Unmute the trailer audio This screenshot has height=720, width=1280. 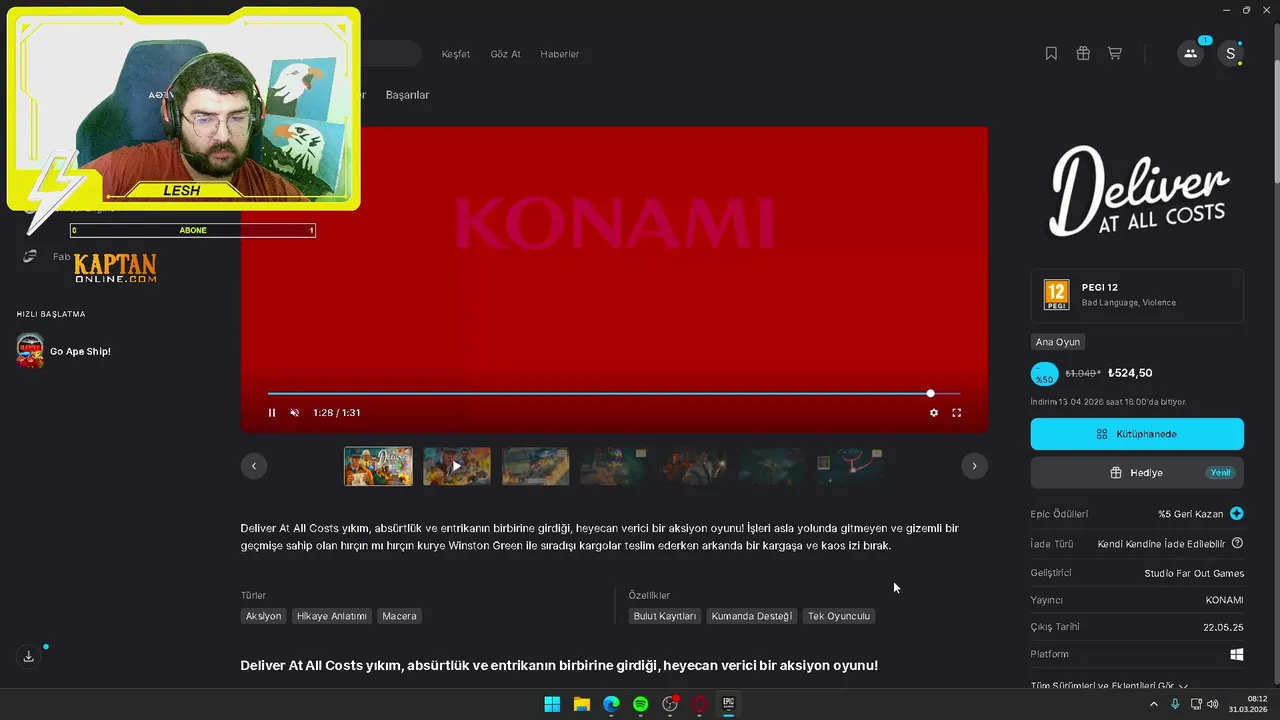click(x=294, y=413)
